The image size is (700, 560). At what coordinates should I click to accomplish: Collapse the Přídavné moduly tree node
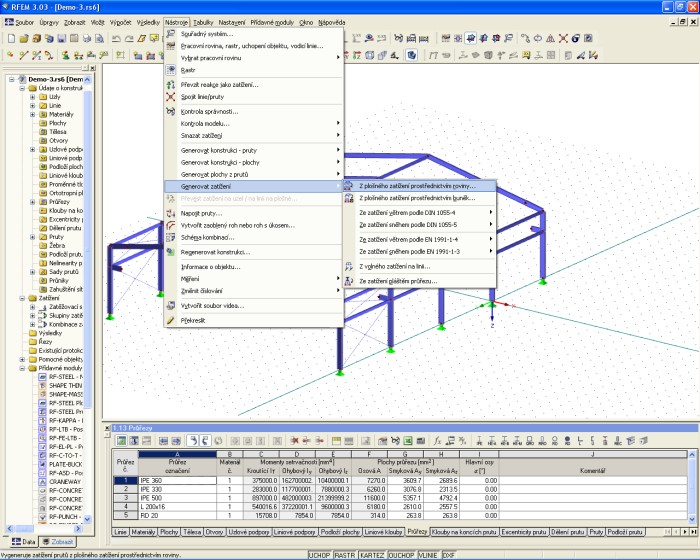pyautogui.click(x=22, y=368)
